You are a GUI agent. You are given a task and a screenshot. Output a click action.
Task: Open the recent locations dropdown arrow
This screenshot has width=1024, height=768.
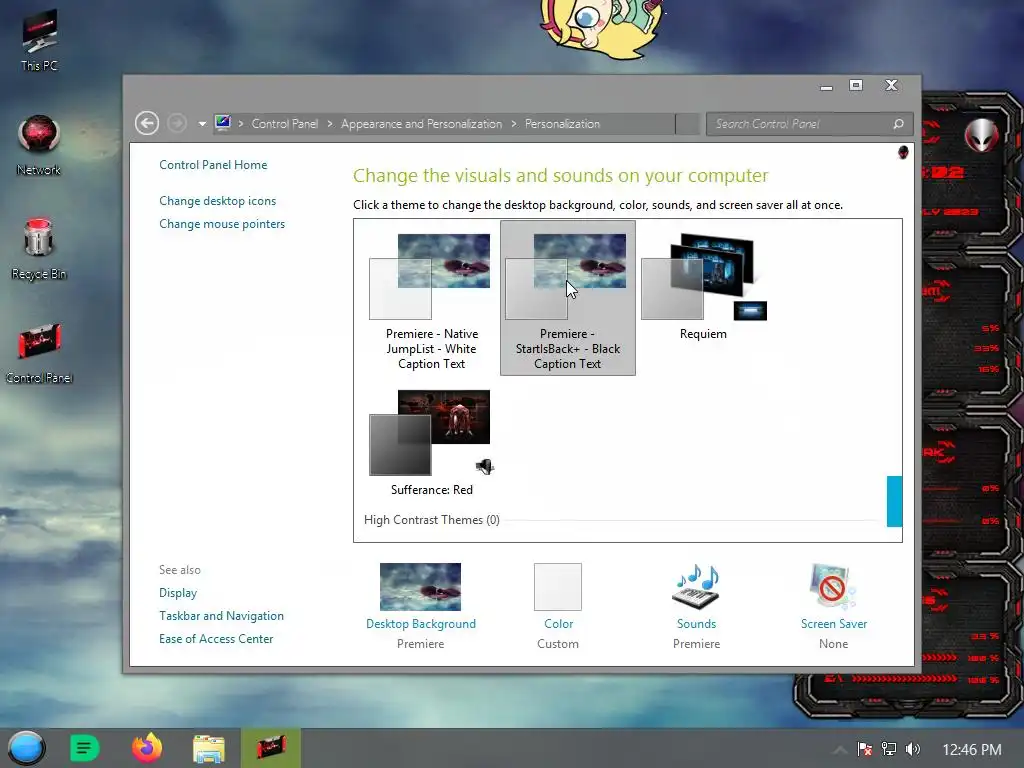202,123
